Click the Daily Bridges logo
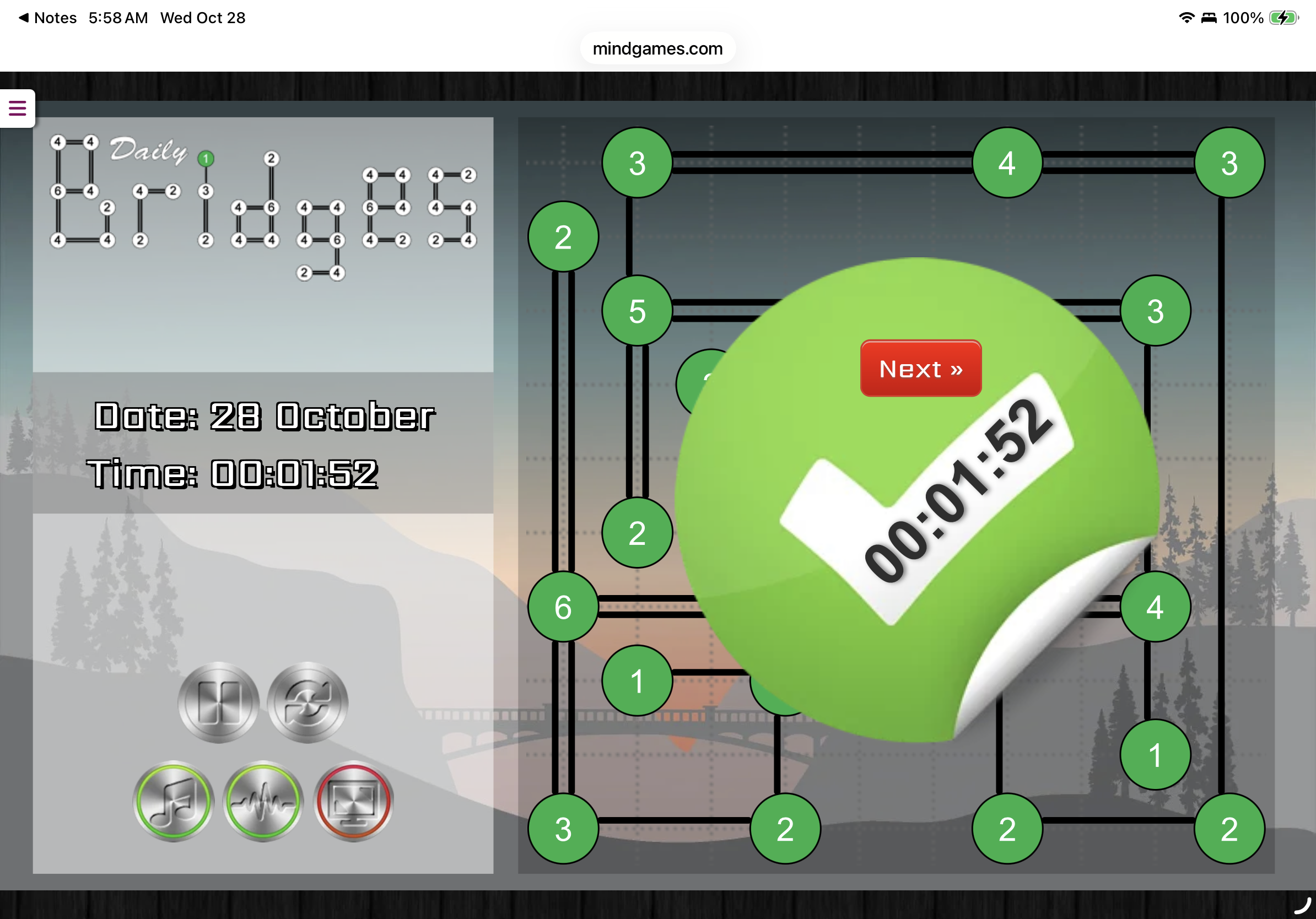Screen dimensions: 1316x919 coord(263,207)
